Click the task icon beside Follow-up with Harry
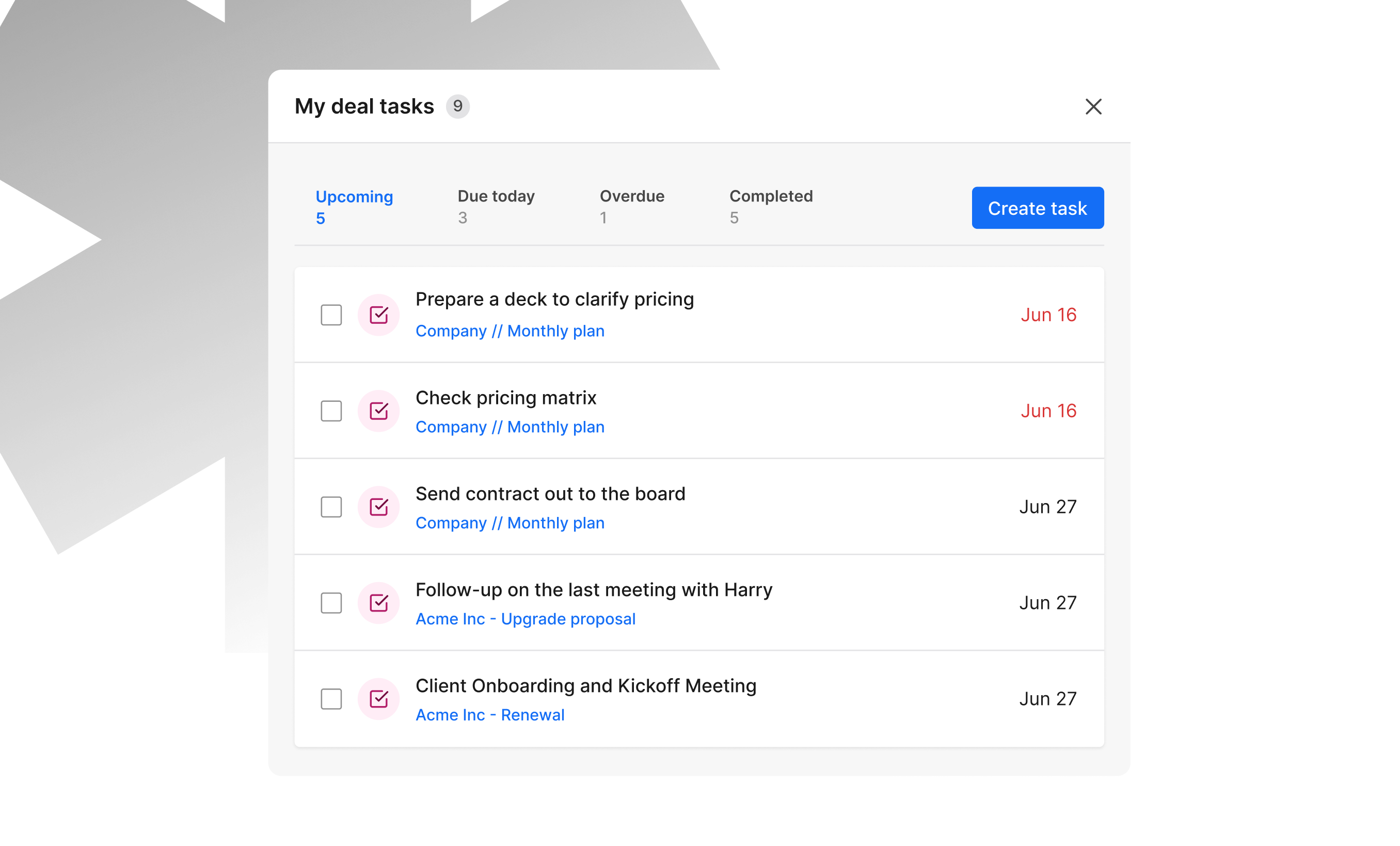The height and width of the screenshot is (846, 1400). pyautogui.click(x=378, y=603)
